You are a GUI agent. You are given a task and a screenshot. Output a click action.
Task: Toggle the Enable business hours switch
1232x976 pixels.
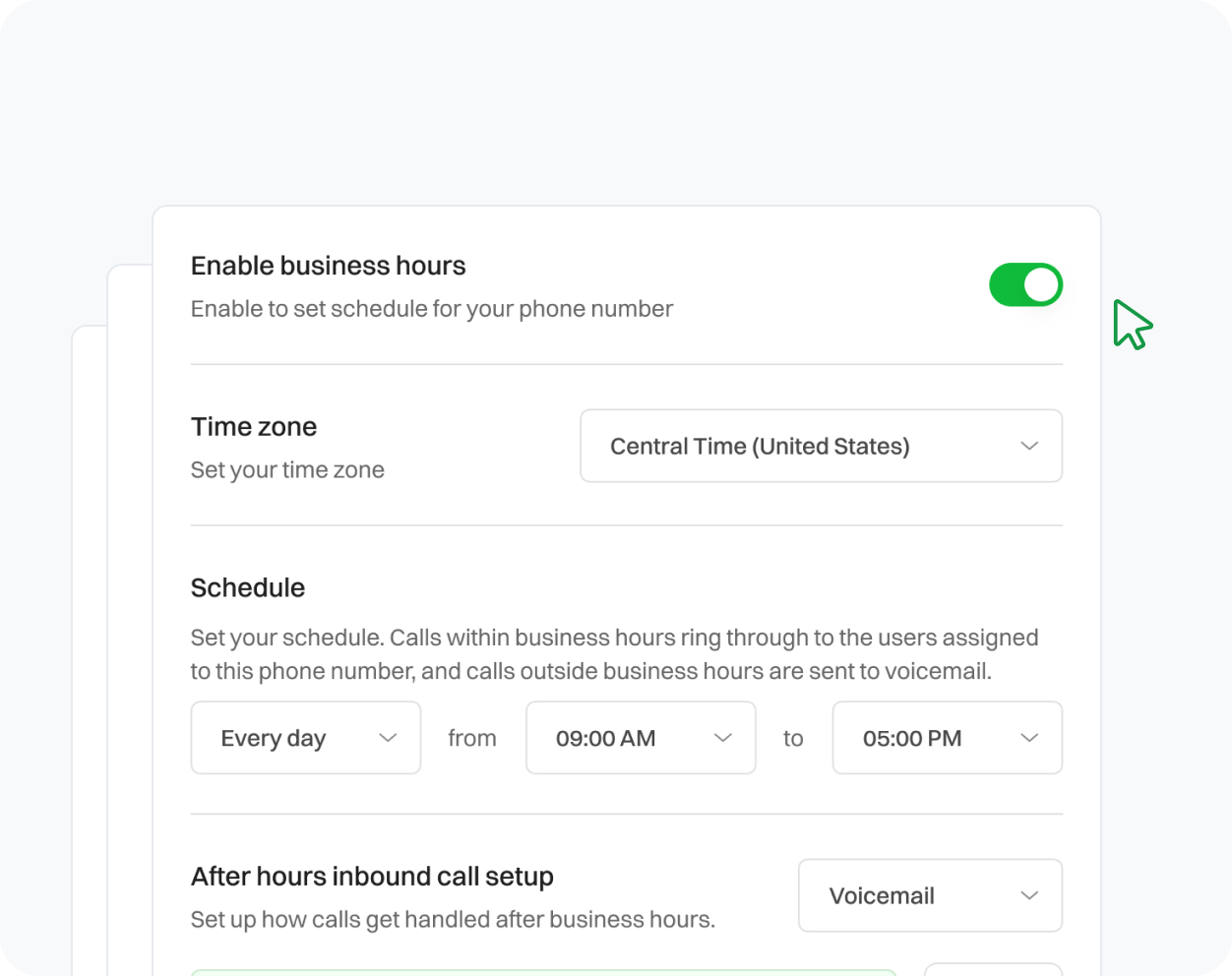[x=1025, y=285]
